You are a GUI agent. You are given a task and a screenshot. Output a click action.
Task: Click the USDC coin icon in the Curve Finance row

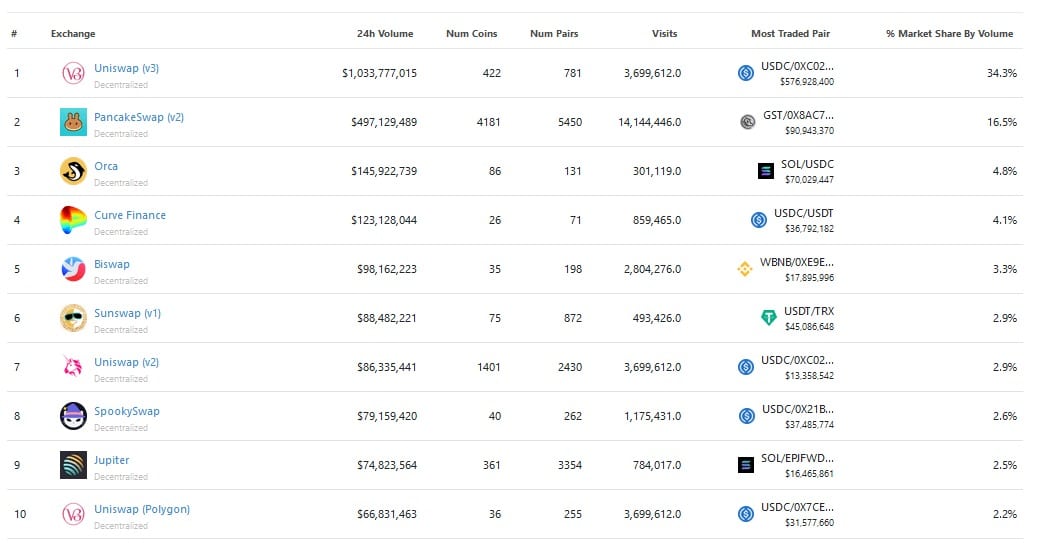click(x=758, y=220)
